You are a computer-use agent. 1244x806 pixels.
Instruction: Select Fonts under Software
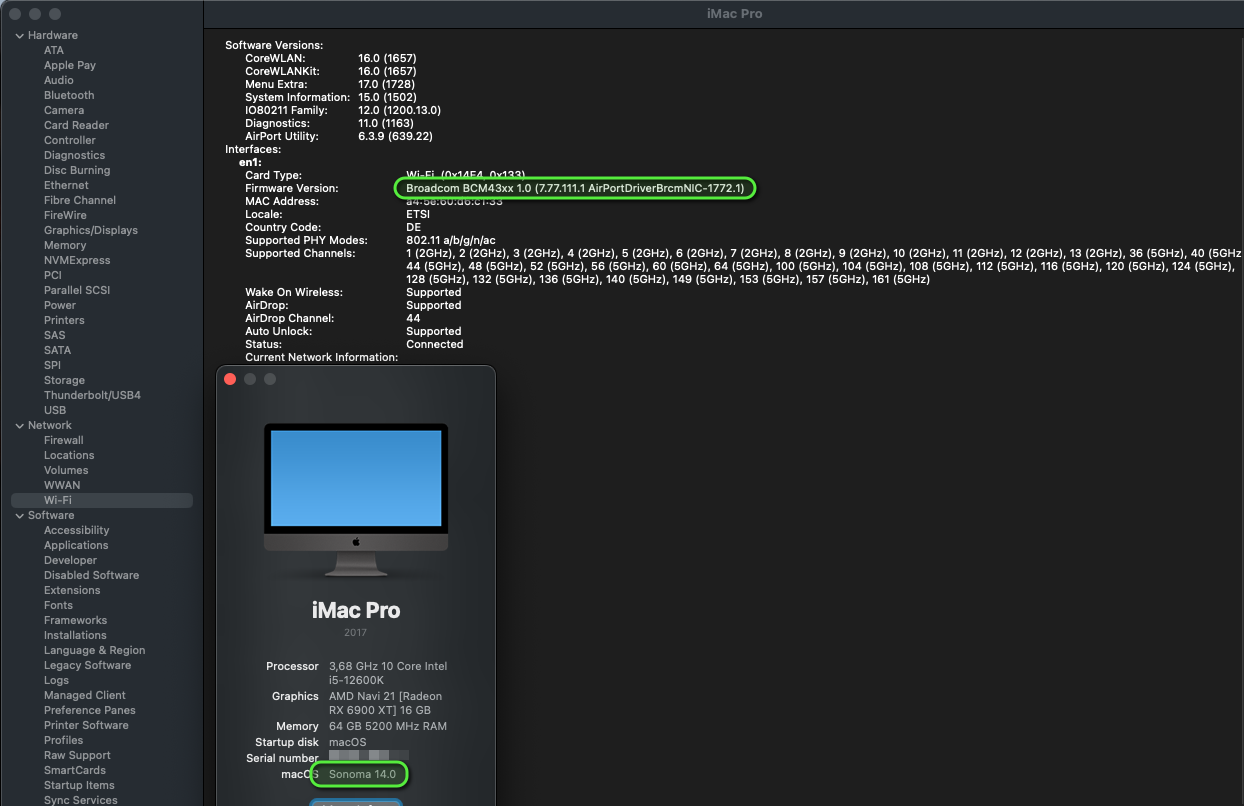pyautogui.click(x=58, y=605)
